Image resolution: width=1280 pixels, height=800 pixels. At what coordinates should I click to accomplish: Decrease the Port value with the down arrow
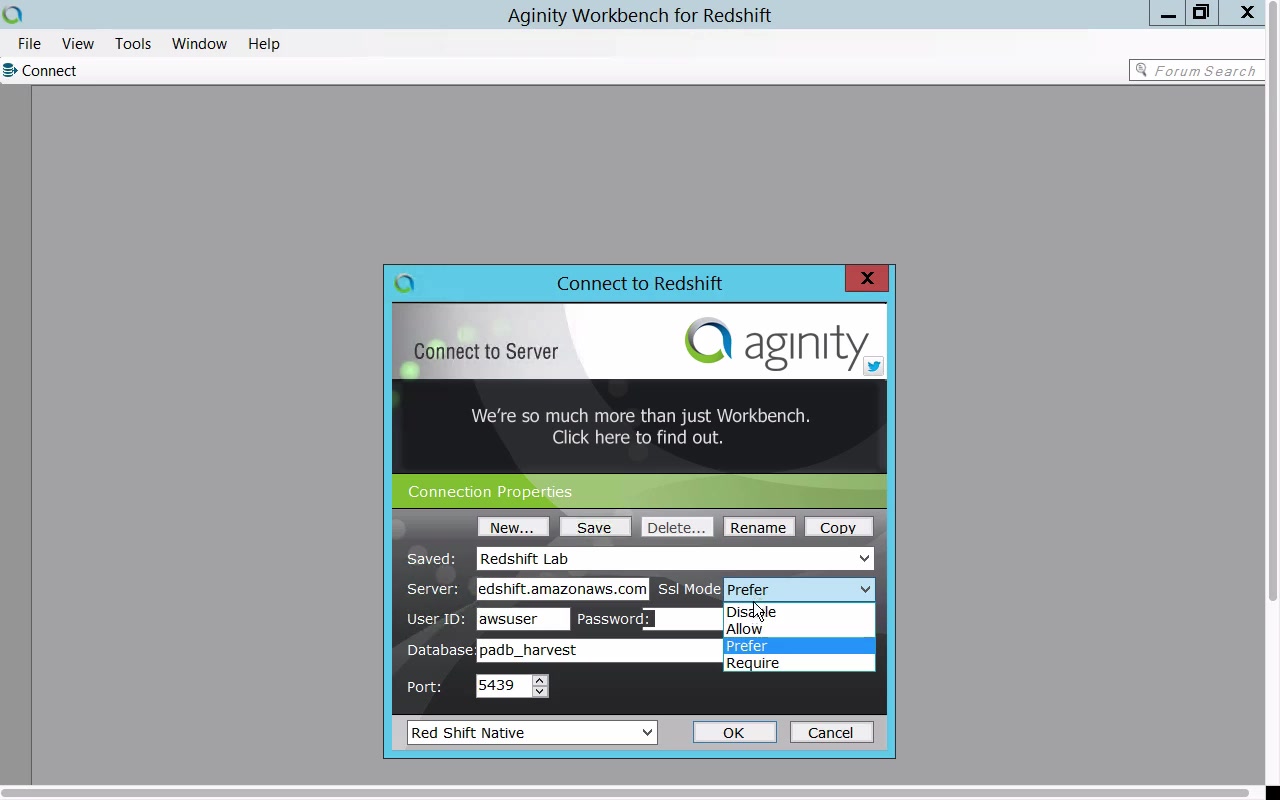pyautogui.click(x=540, y=691)
